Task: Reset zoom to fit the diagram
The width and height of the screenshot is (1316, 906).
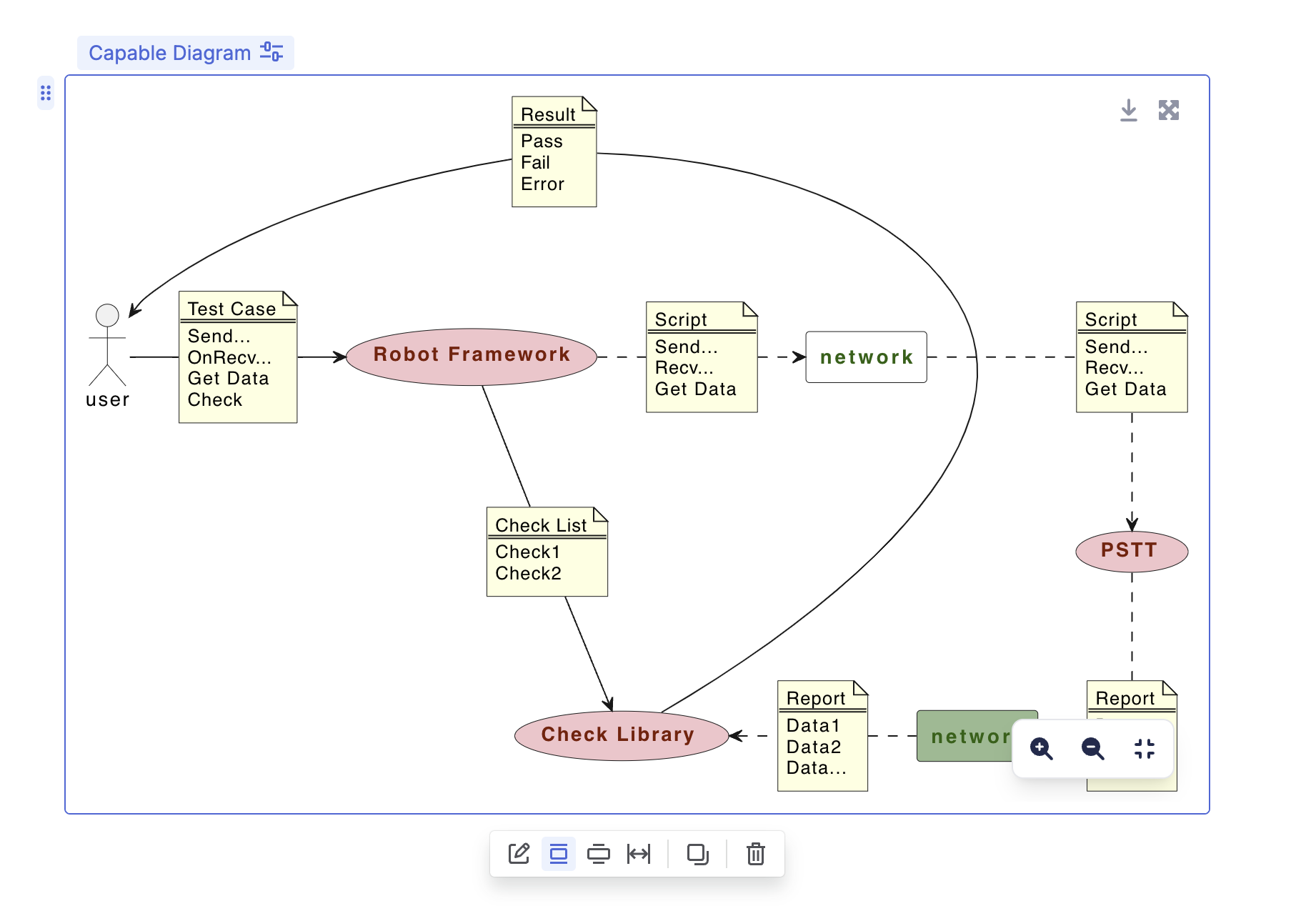Action: tap(1143, 749)
